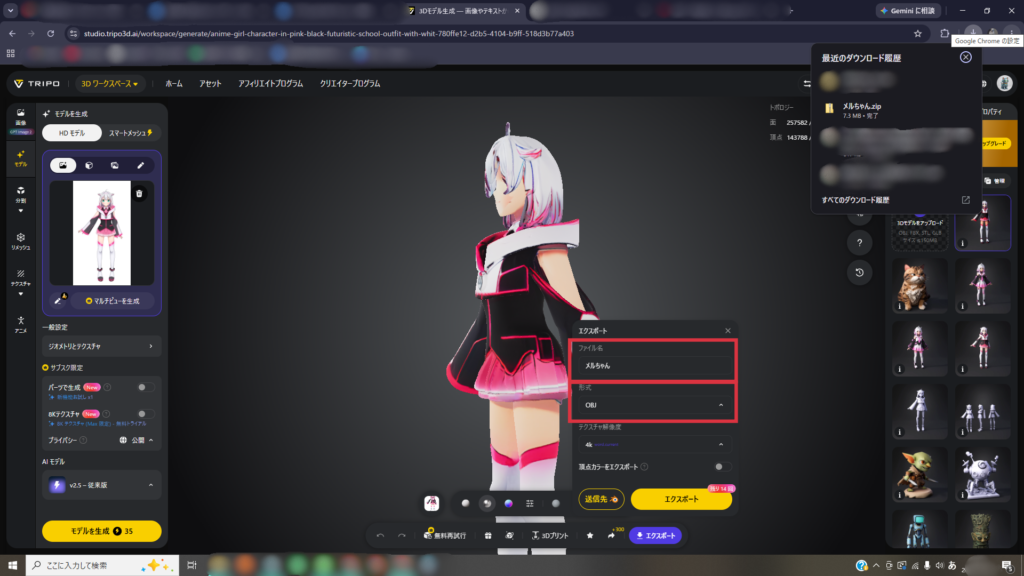
Task: Click the star favorite icon in bottom toolbar
Action: 590,536
